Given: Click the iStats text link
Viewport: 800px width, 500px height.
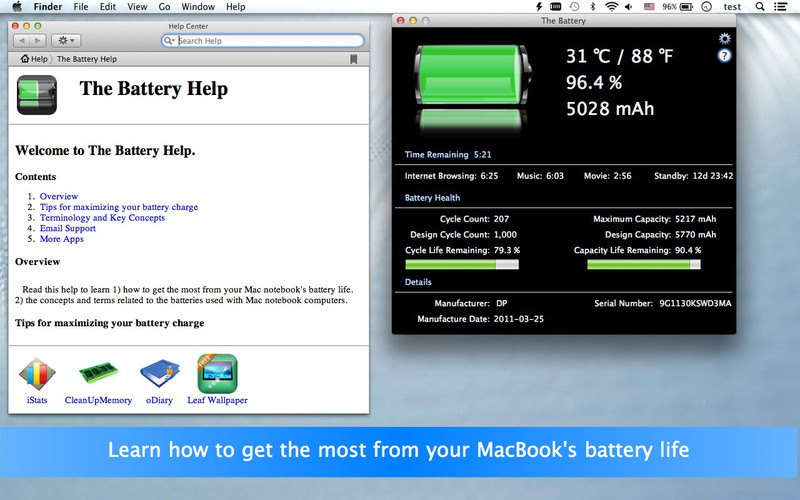Looking at the screenshot, I should pos(37,401).
